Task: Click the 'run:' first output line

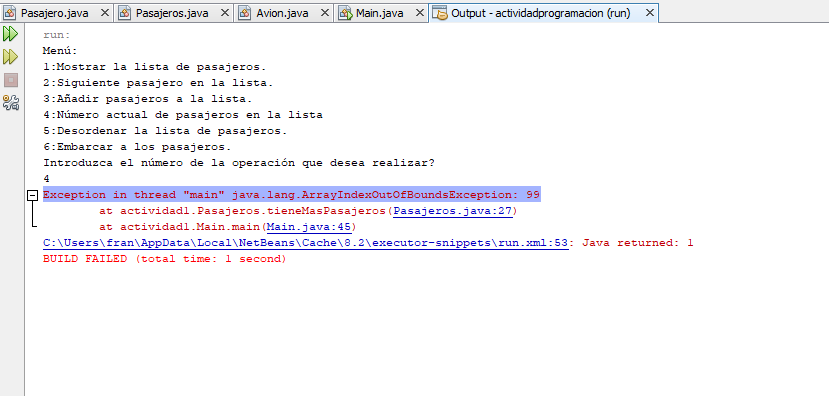Action: click(x=57, y=35)
